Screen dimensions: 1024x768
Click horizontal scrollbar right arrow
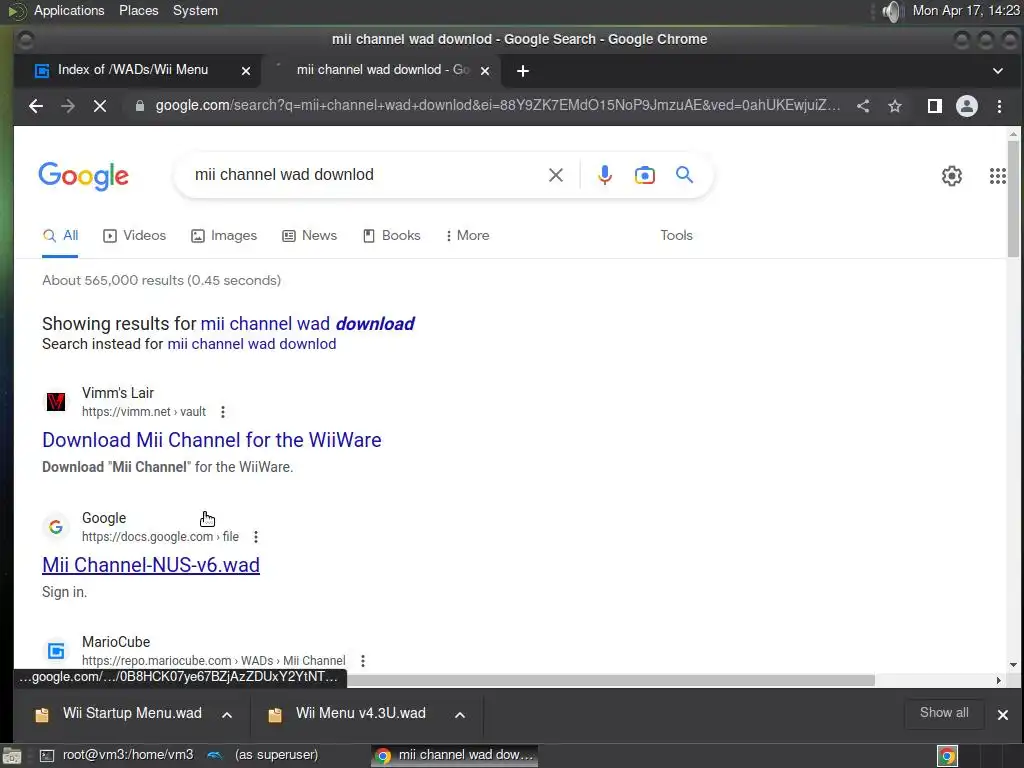pyautogui.click(x=999, y=680)
